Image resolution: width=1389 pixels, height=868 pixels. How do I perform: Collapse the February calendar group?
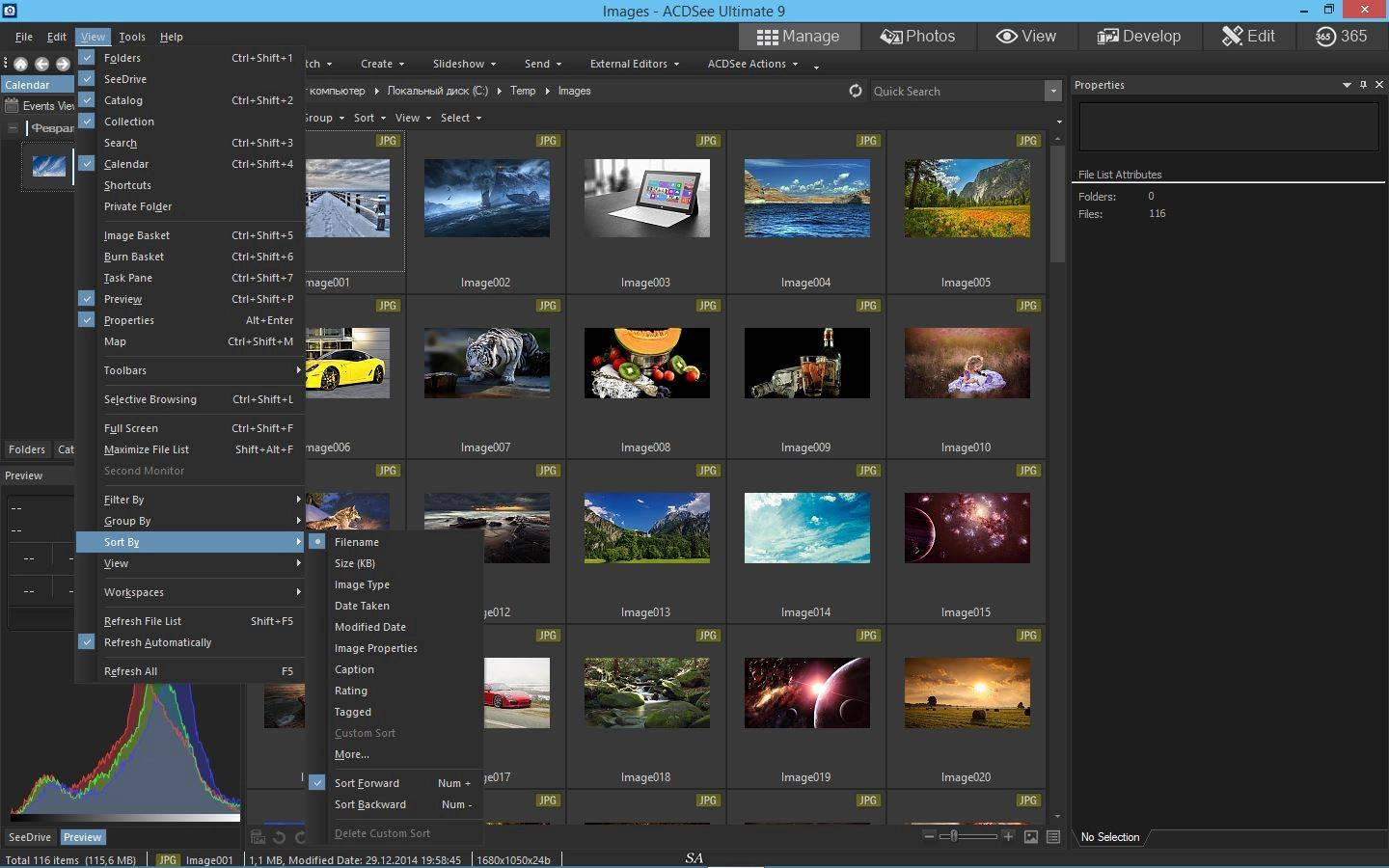(x=13, y=127)
